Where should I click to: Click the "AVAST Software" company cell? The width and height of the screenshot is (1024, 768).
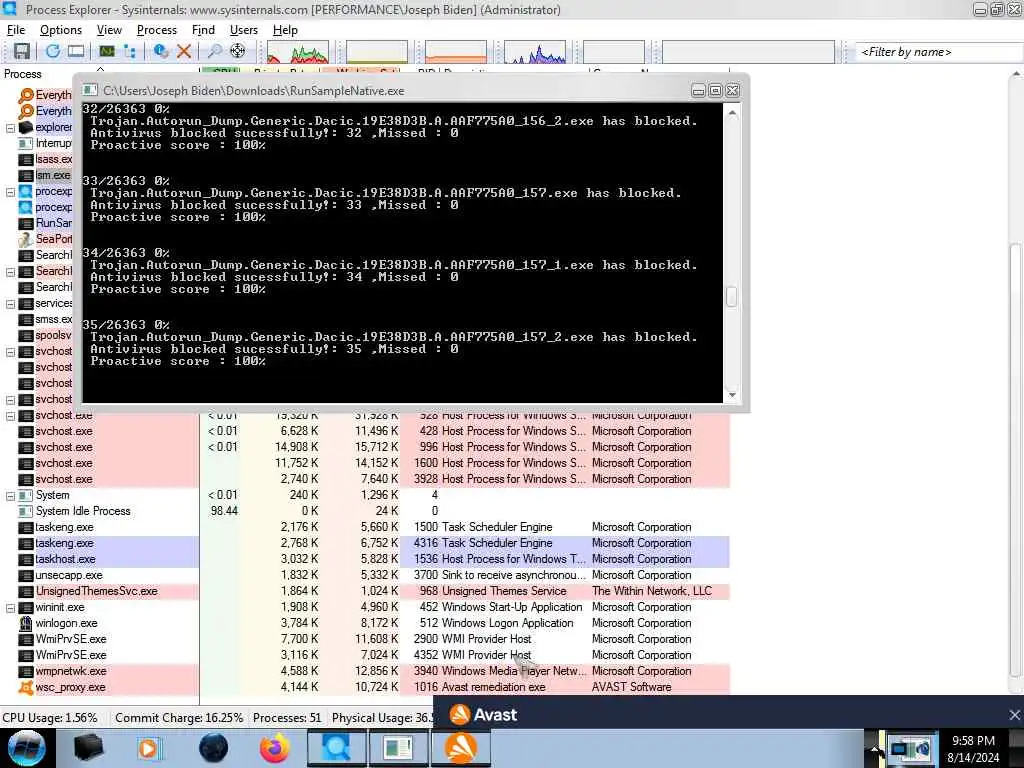[x=631, y=687]
